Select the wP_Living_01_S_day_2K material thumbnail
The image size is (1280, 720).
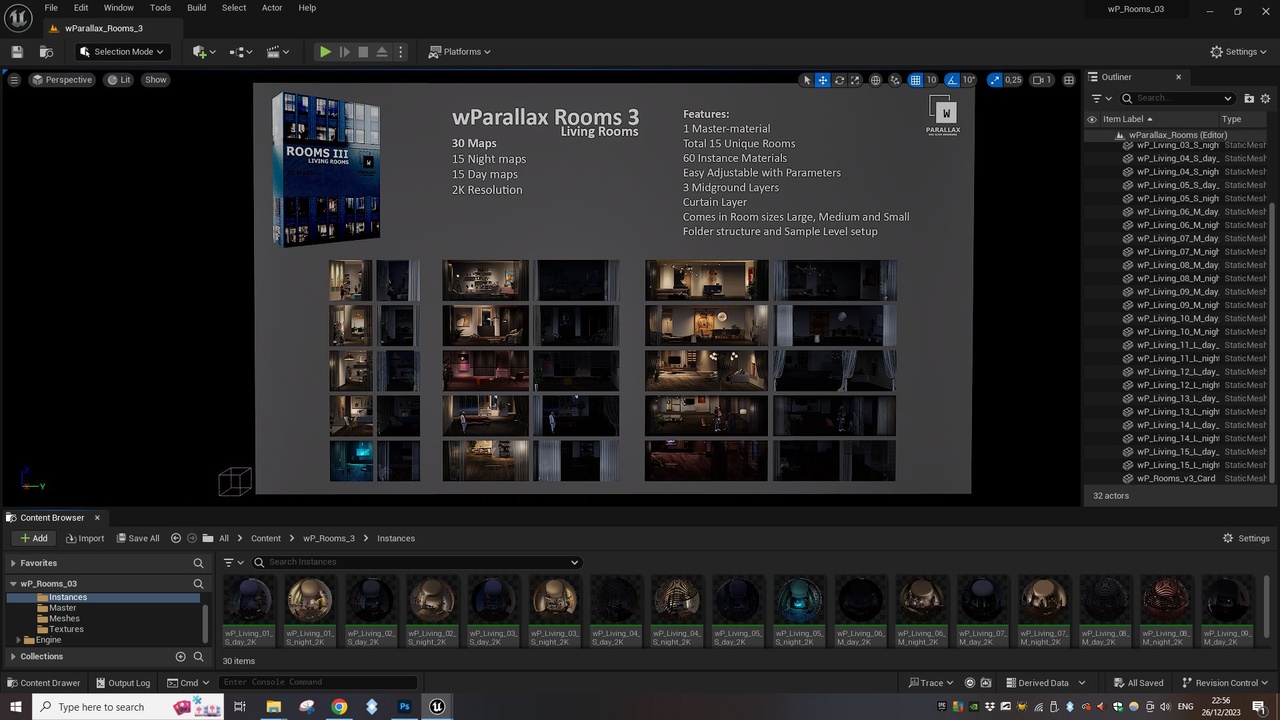pyautogui.click(x=248, y=610)
